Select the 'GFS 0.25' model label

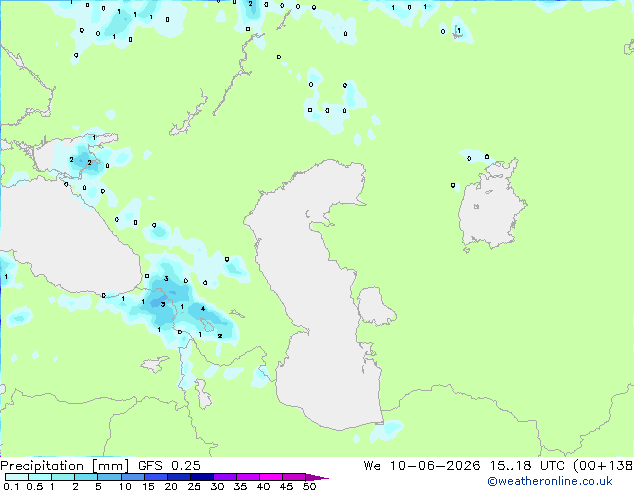click(169, 466)
